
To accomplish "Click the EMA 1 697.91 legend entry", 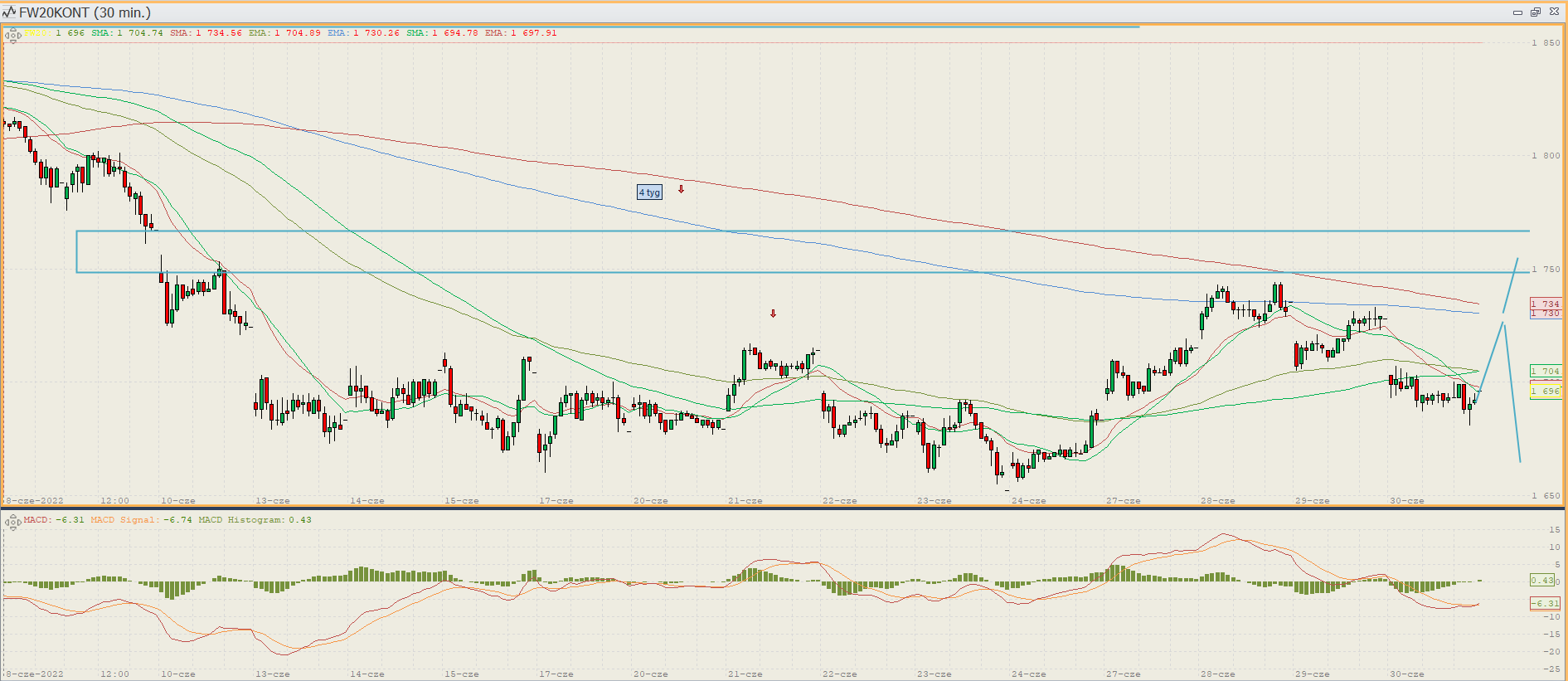I will coord(521,33).
